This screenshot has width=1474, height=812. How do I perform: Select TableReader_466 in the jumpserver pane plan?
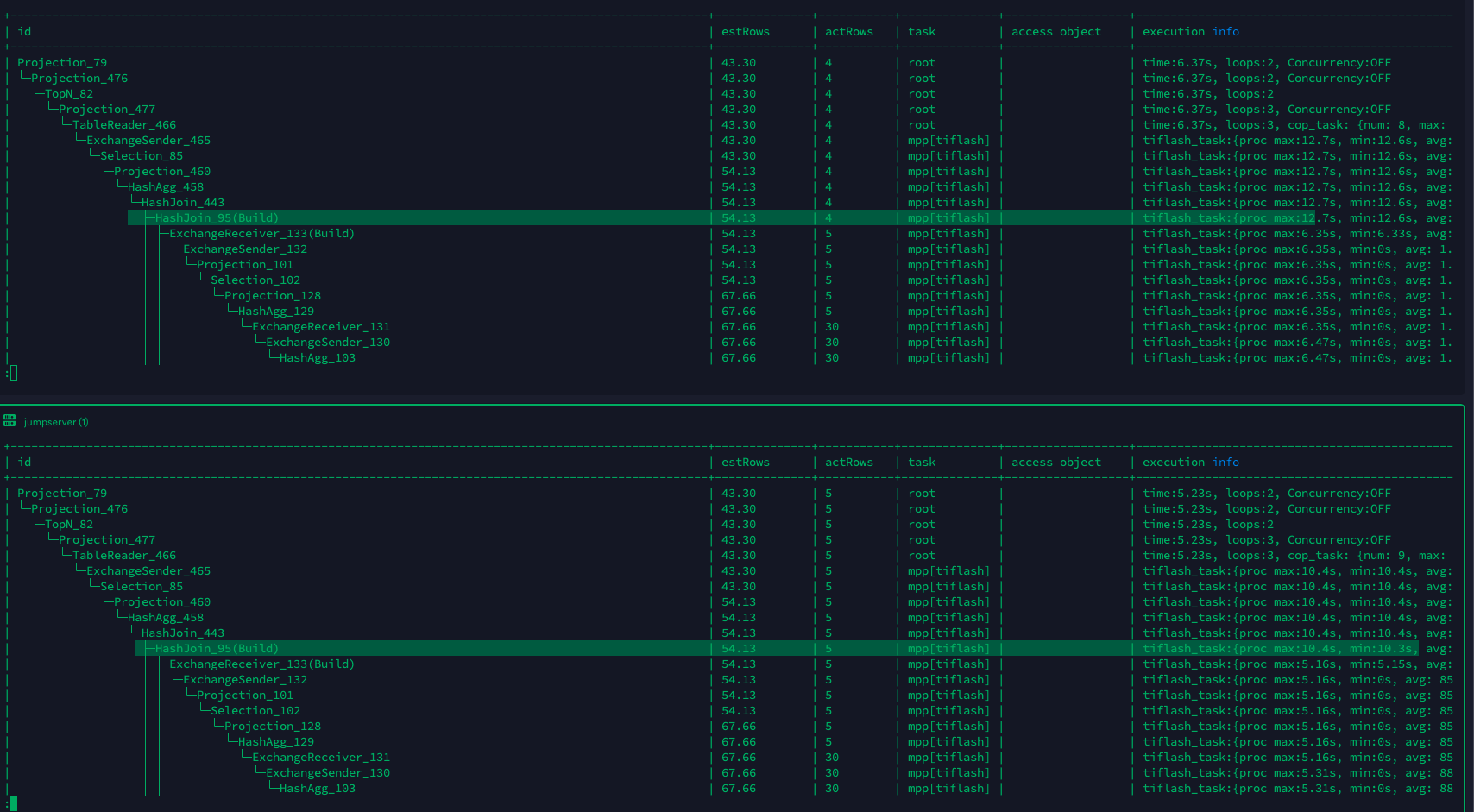(124, 556)
